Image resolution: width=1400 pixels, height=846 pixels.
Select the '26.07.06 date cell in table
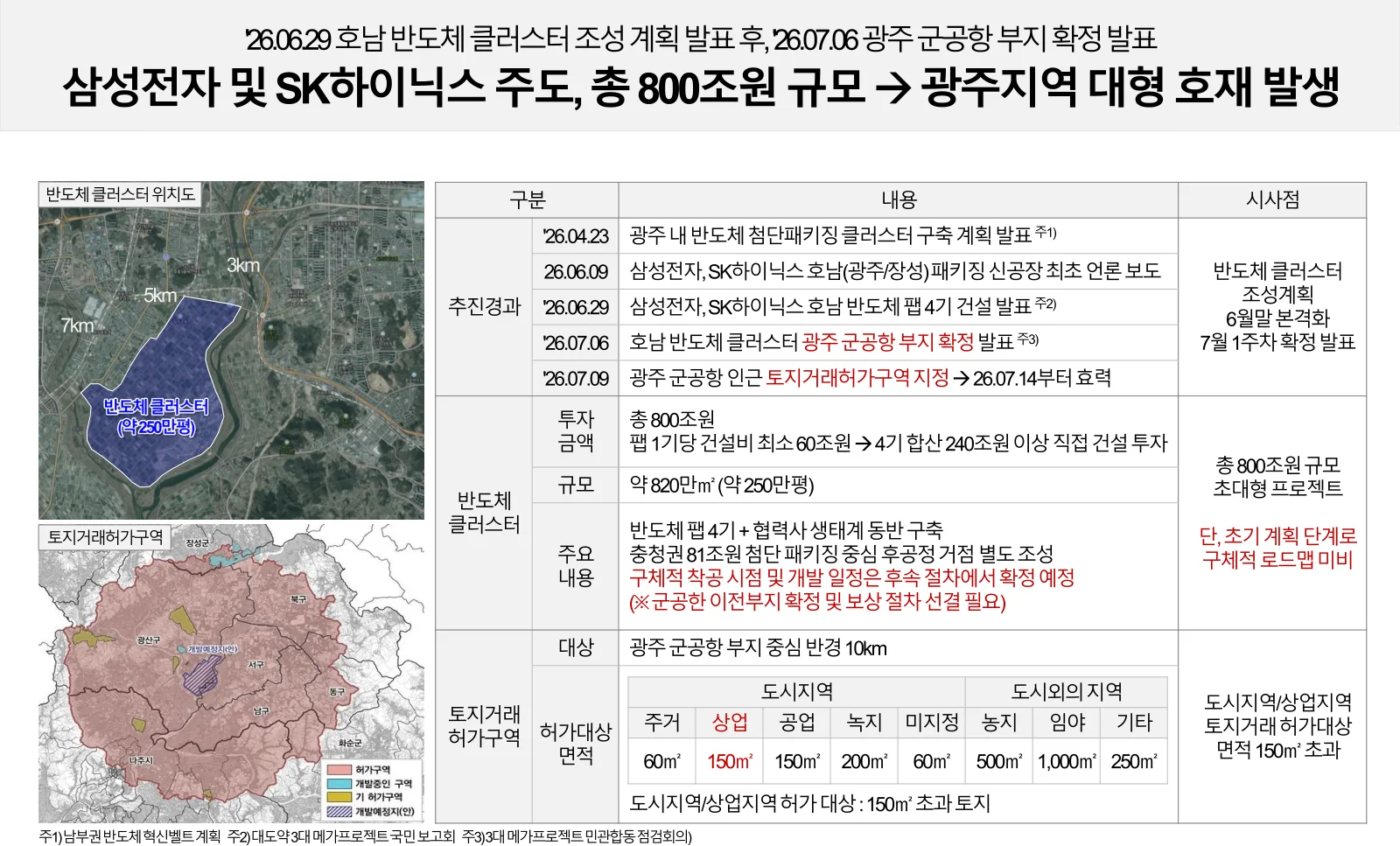pyautogui.click(x=575, y=343)
